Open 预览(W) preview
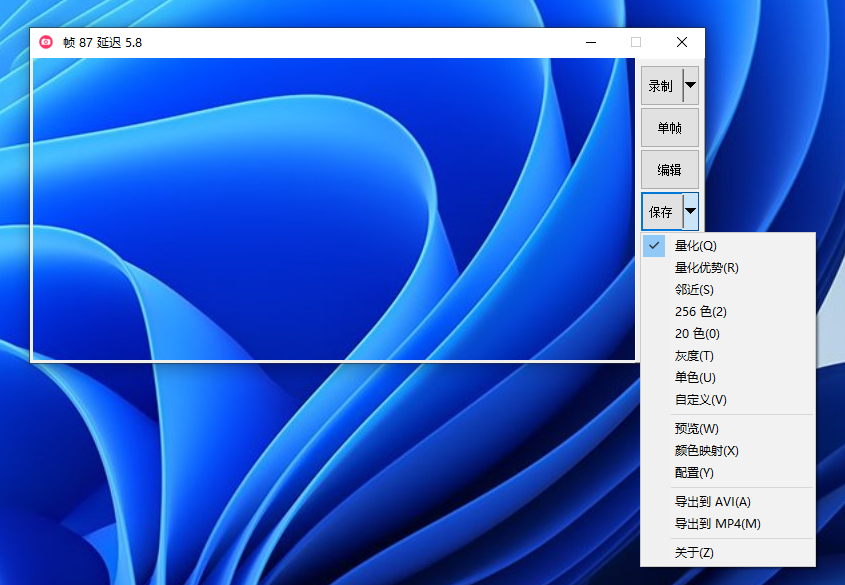845x585 pixels. click(696, 429)
